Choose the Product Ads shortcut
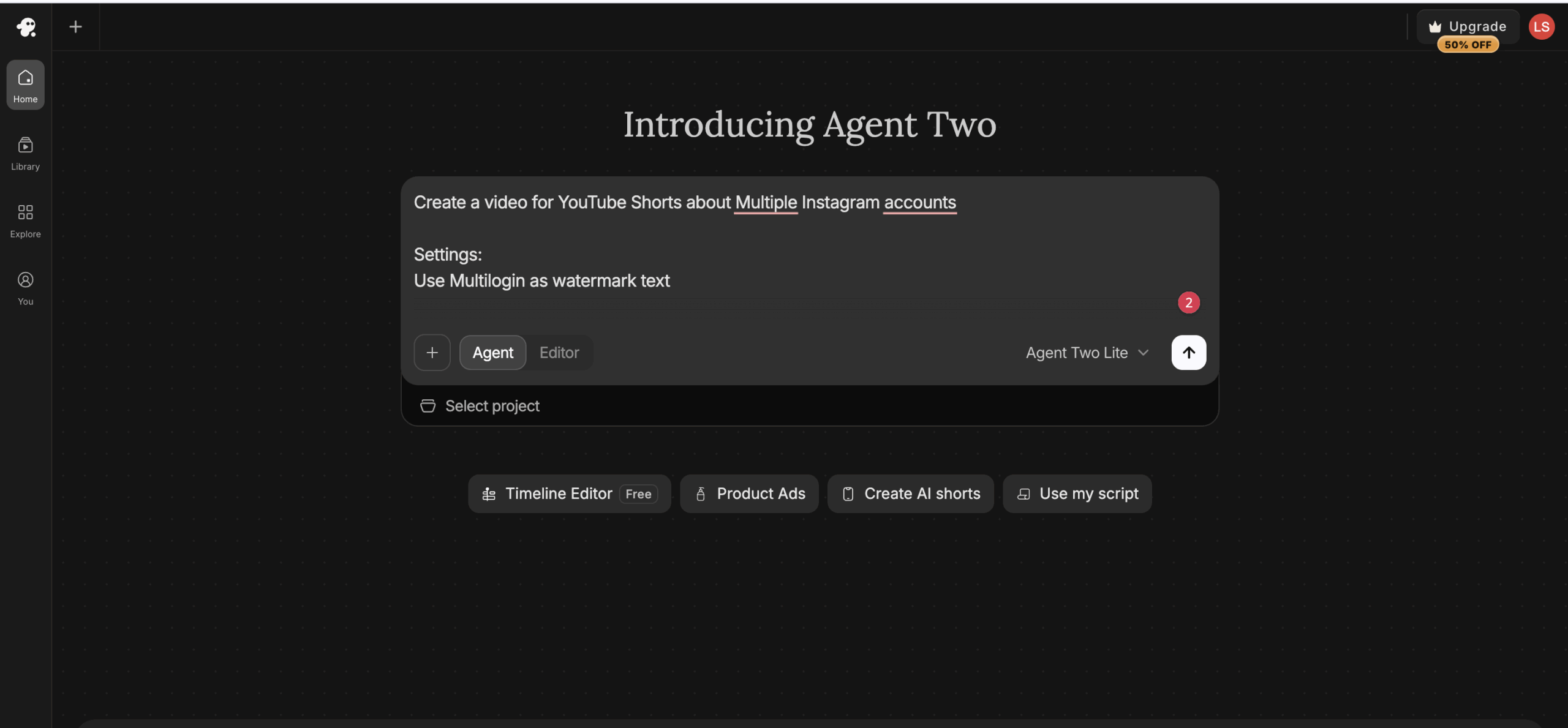The height and width of the screenshot is (728, 1568). 749,493
